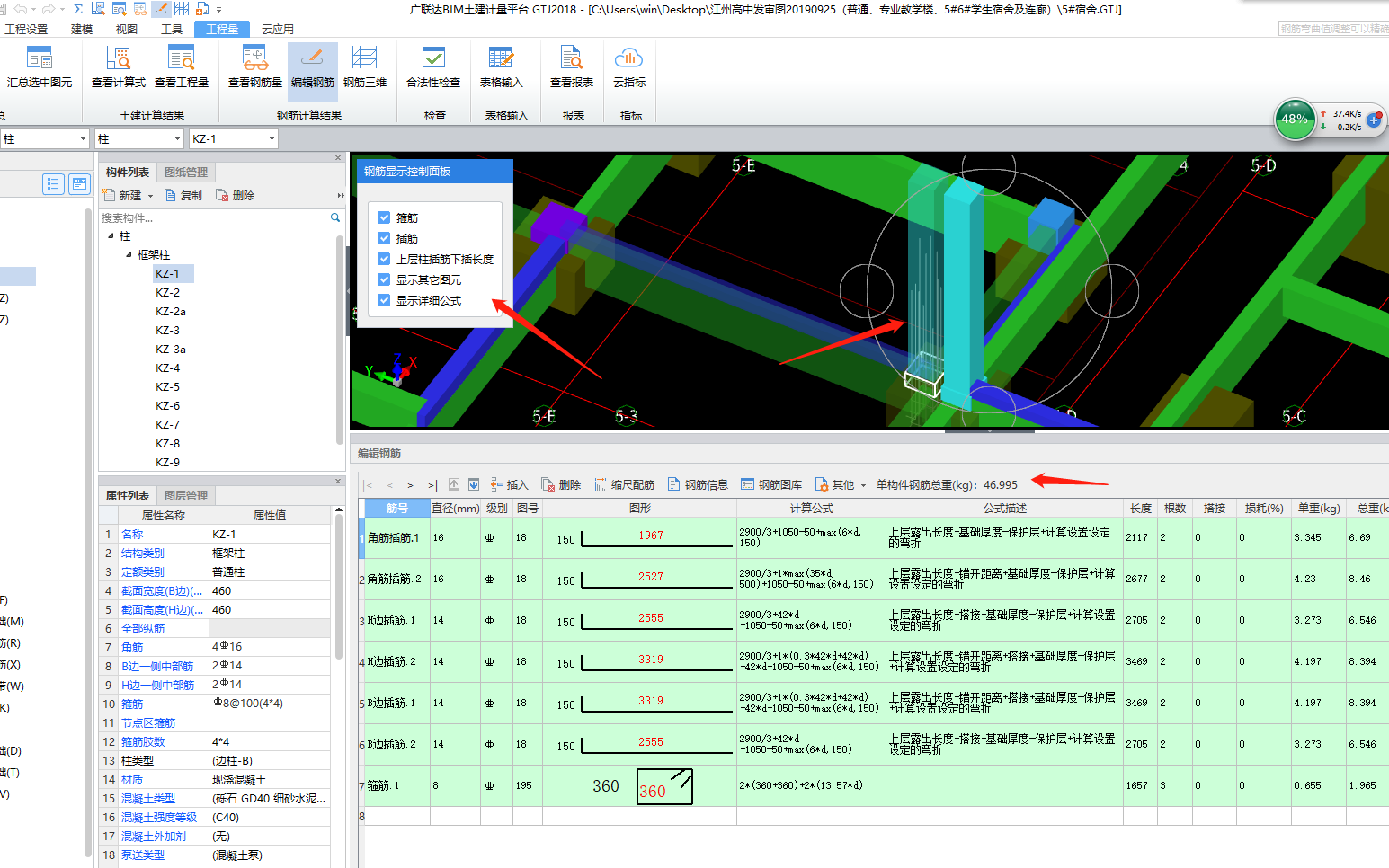Open 钢筋信息 toolbar button
This screenshot has width=1389, height=868.
(698, 484)
